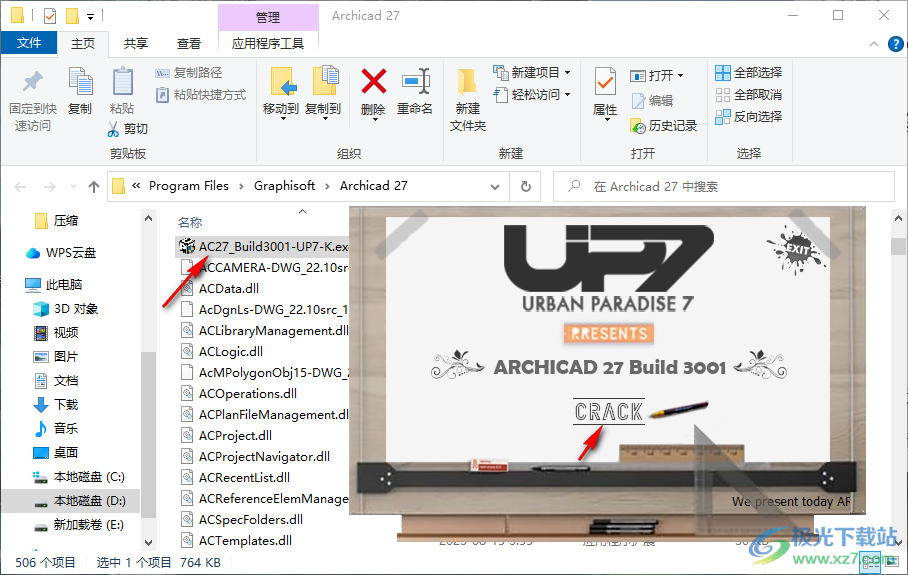
Task: Open 视频 (Videos) folder
Action: click(x=56, y=332)
